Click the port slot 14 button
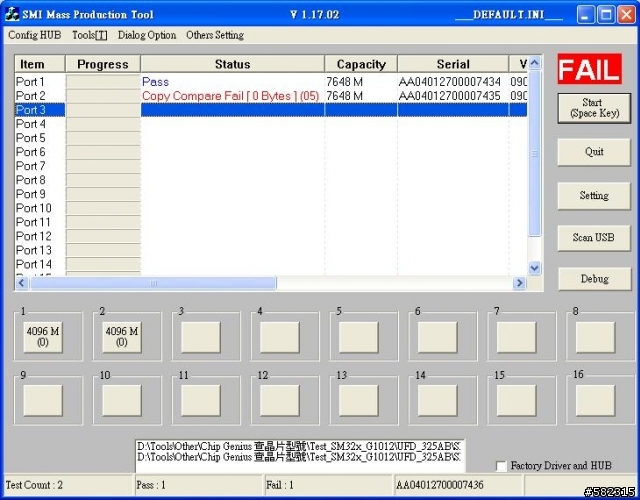Screen dimensions: 640x500 pyautogui.click(x=437, y=400)
